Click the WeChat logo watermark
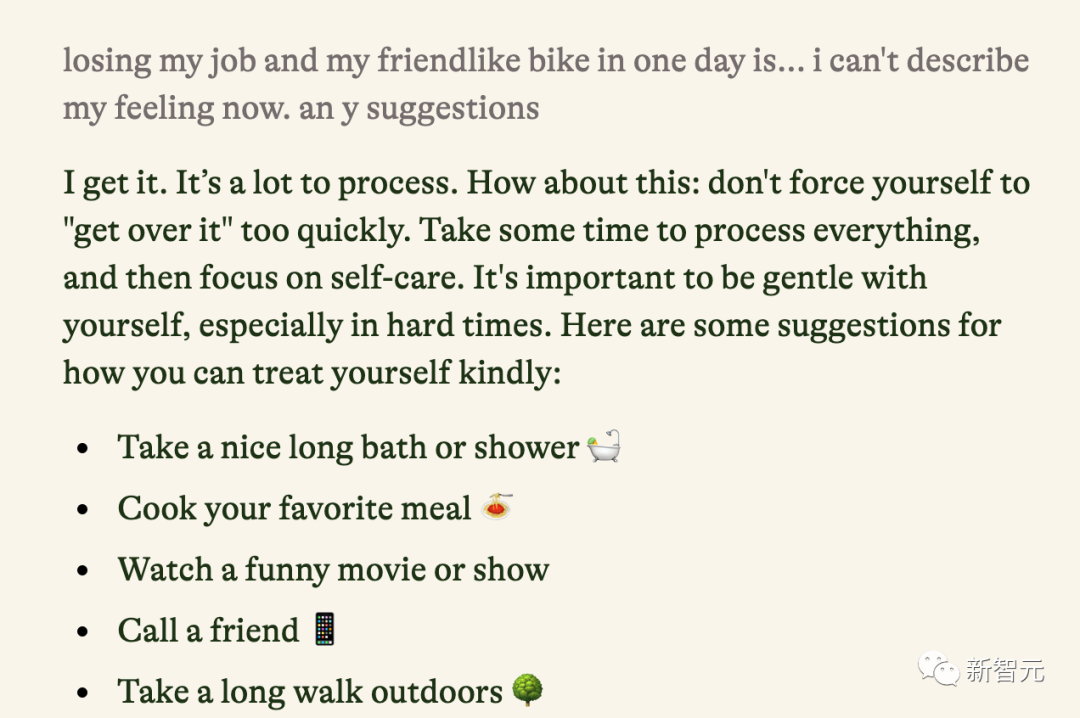 938,669
